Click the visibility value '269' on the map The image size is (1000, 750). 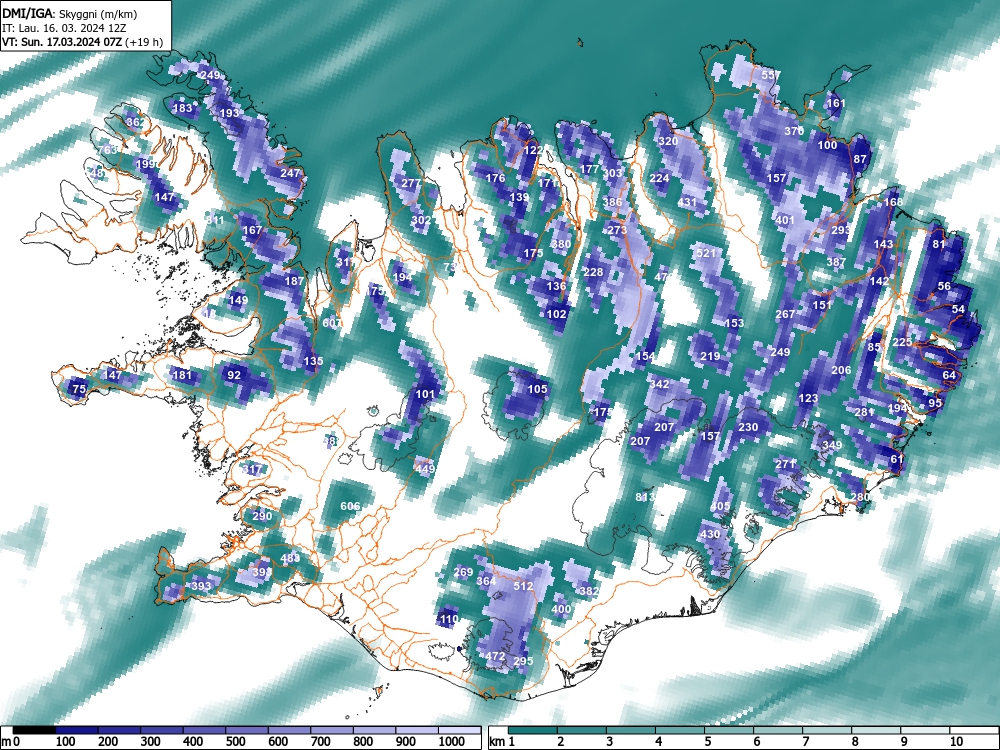[463, 572]
